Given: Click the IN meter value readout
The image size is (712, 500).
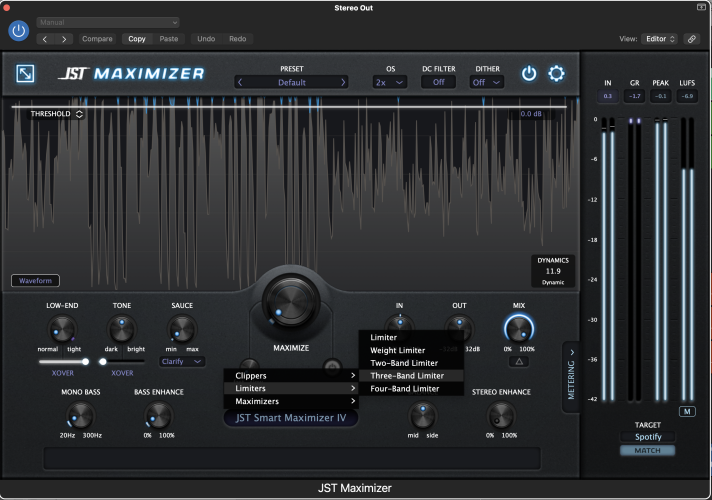Looking at the screenshot, I should click(608, 96).
